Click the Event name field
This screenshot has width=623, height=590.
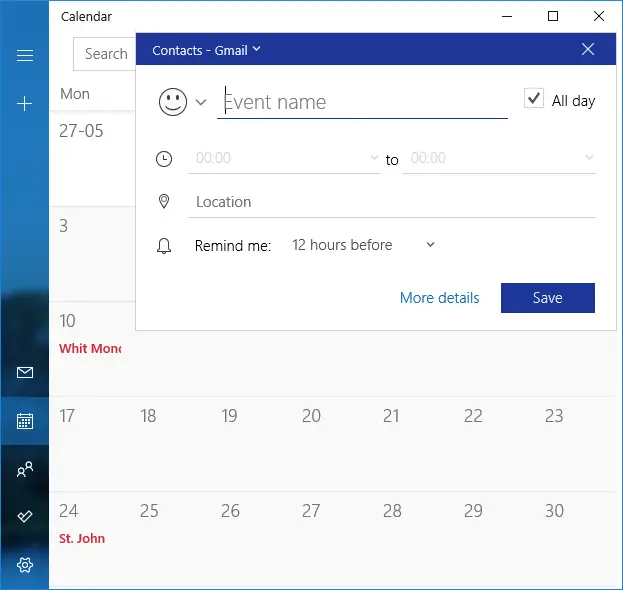pos(362,102)
